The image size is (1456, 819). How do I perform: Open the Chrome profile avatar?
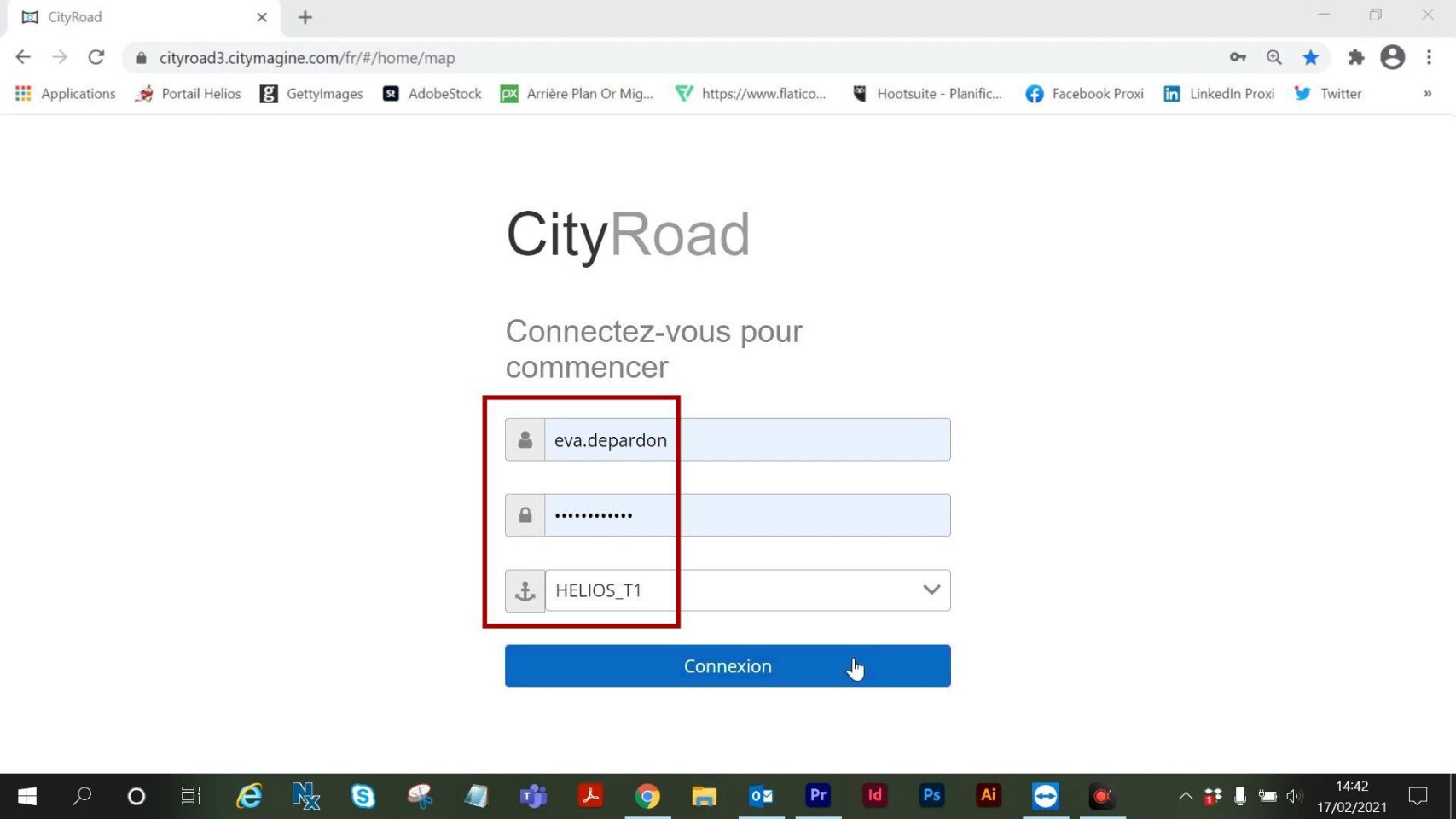(1393, 57)
